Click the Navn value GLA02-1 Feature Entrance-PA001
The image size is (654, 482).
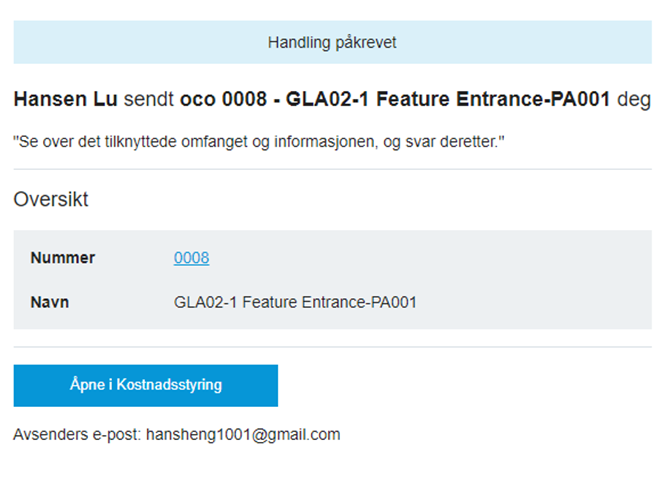coord(295,302)
